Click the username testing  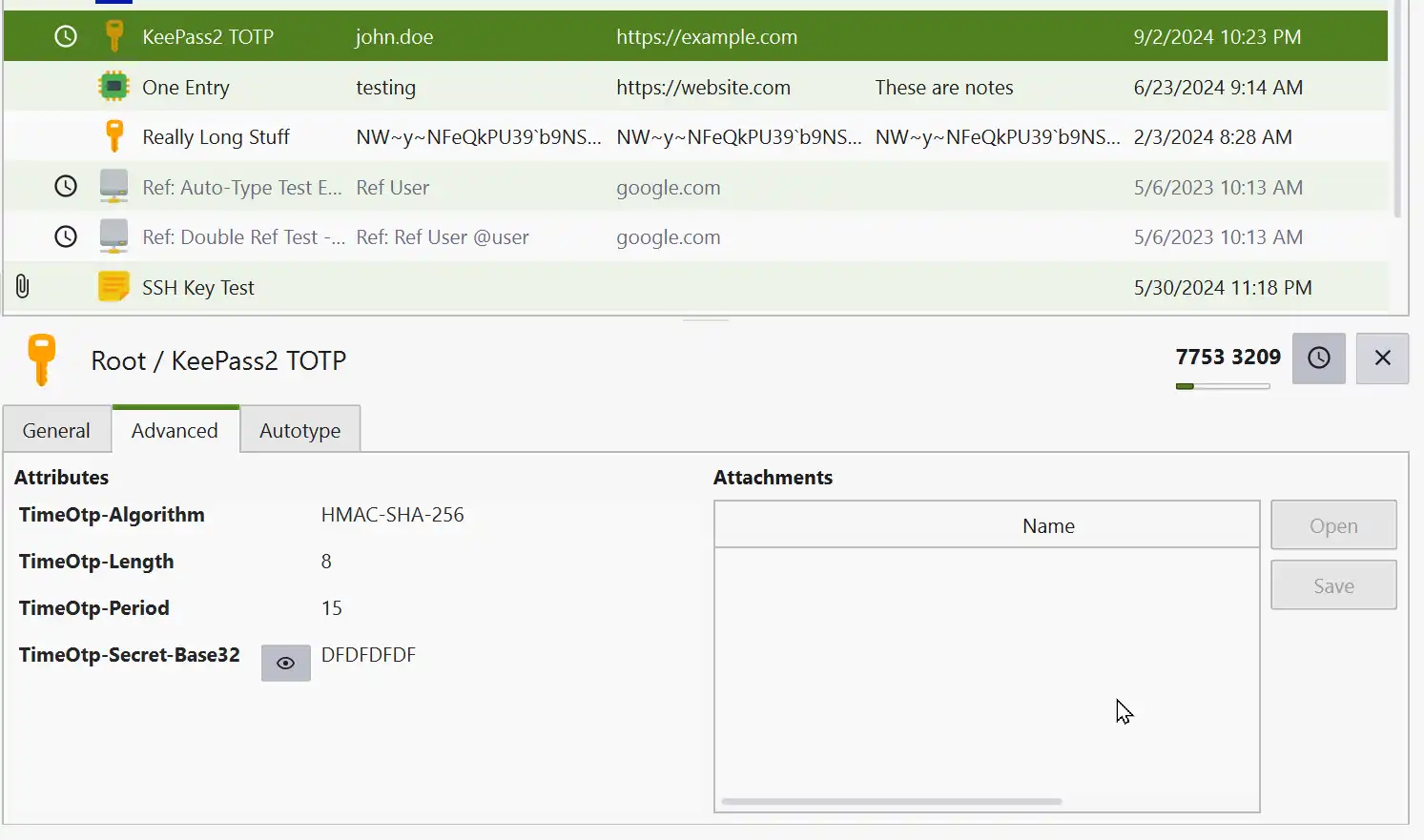385,87
